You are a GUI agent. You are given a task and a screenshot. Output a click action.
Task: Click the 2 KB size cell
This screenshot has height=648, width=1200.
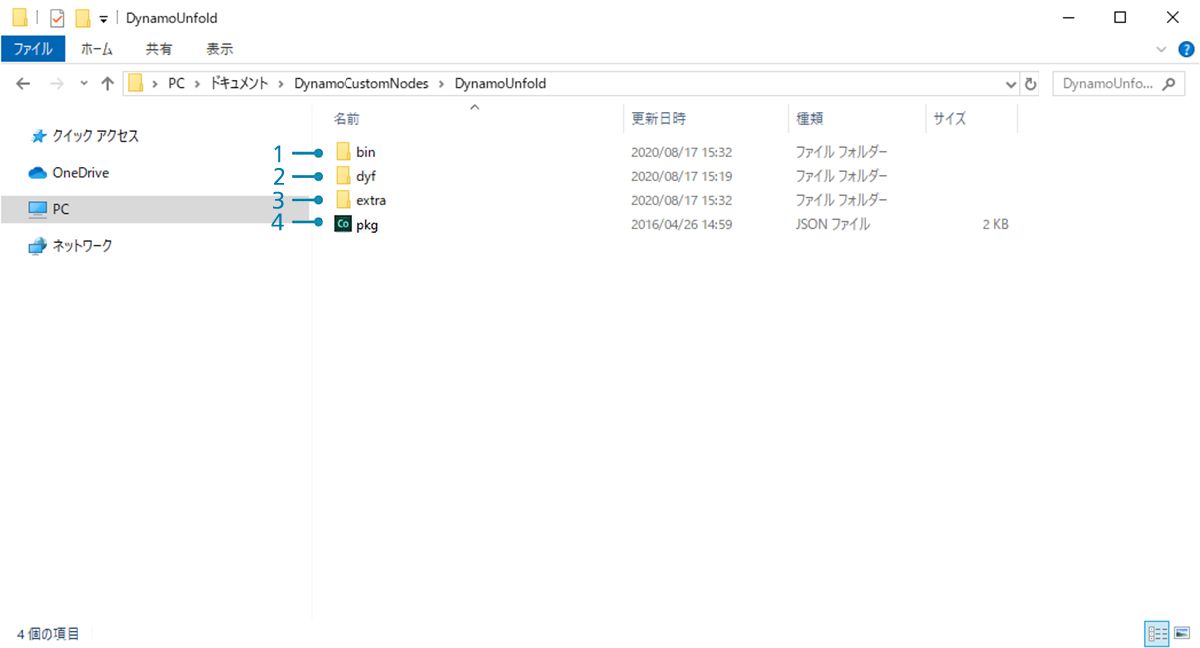[995, 225]
